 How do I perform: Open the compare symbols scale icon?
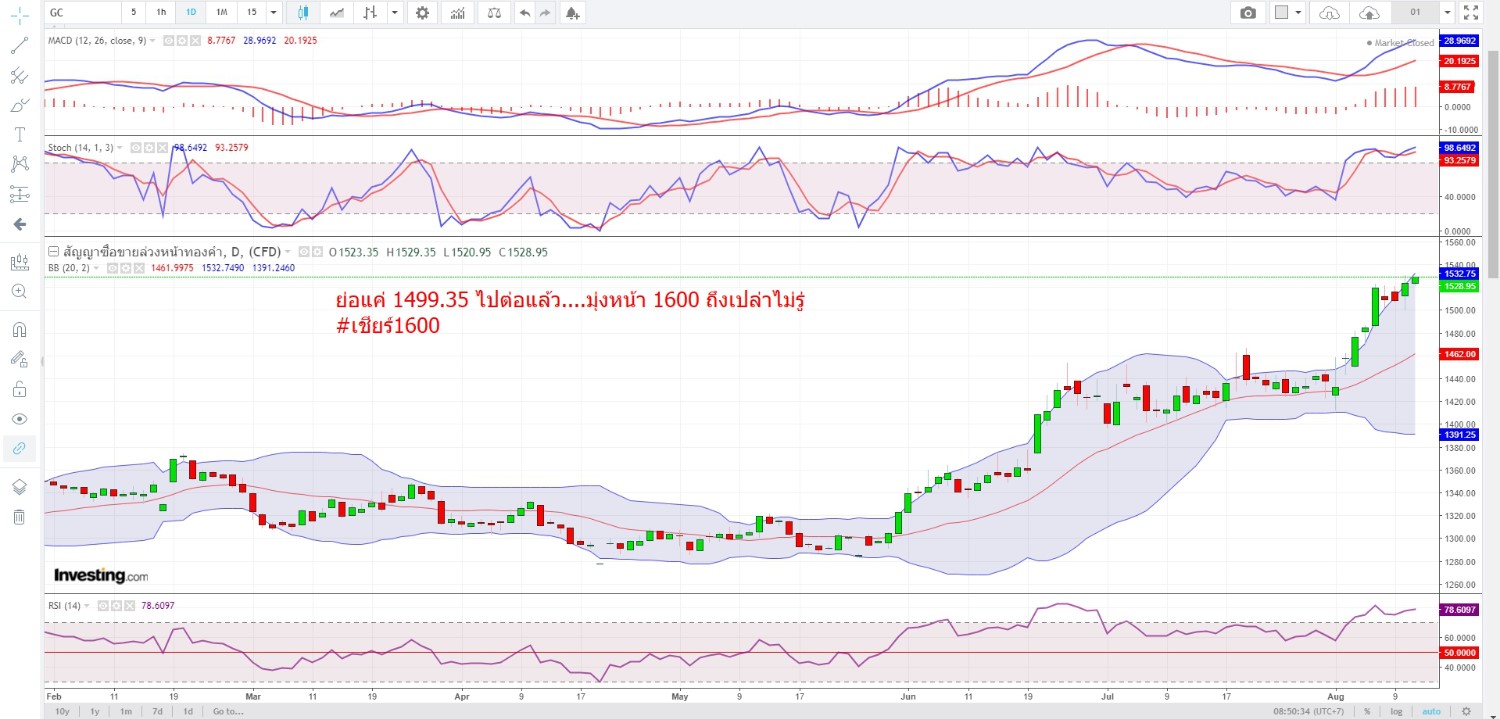493,12
